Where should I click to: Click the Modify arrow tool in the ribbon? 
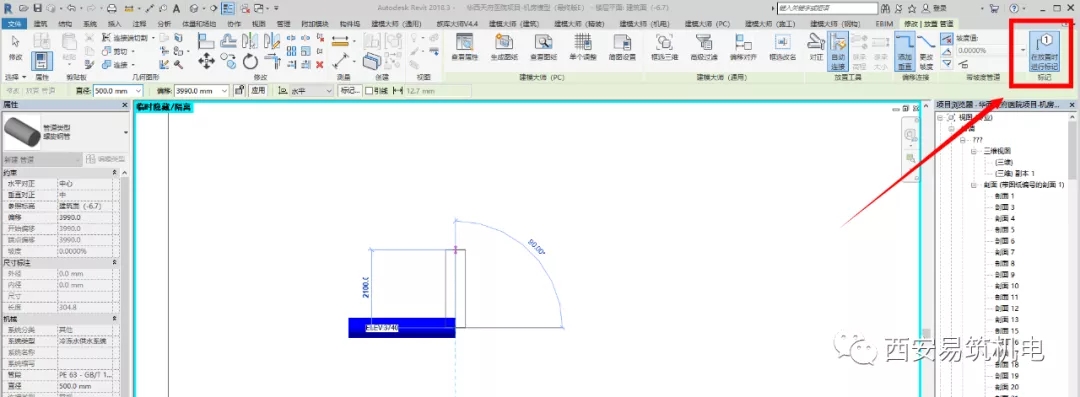[15, 47]
